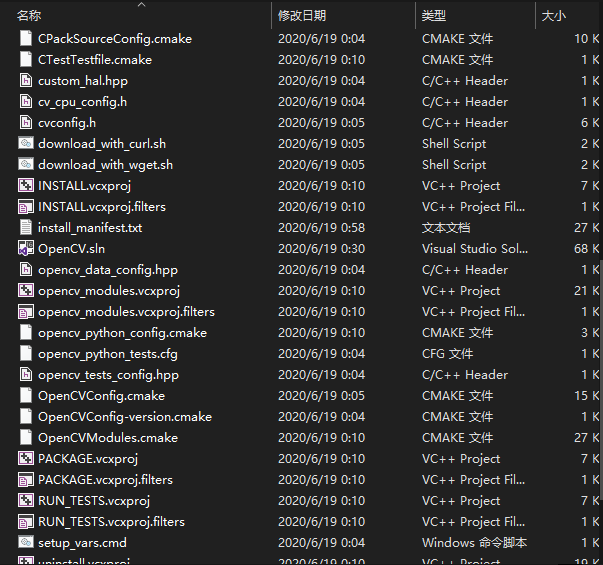Click the 2020/6/19 0:58 date of install_manifest.txt
This screenshot has height=565, width=603.
321,228
